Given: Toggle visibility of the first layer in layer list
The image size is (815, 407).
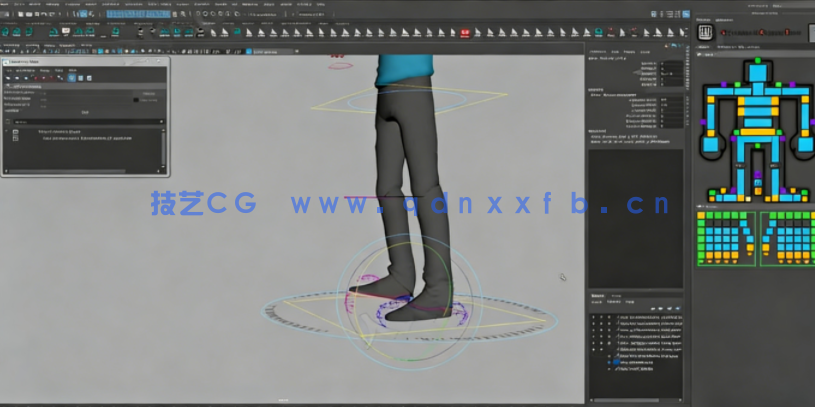Looking at the screenshot, I should [594, 317].
